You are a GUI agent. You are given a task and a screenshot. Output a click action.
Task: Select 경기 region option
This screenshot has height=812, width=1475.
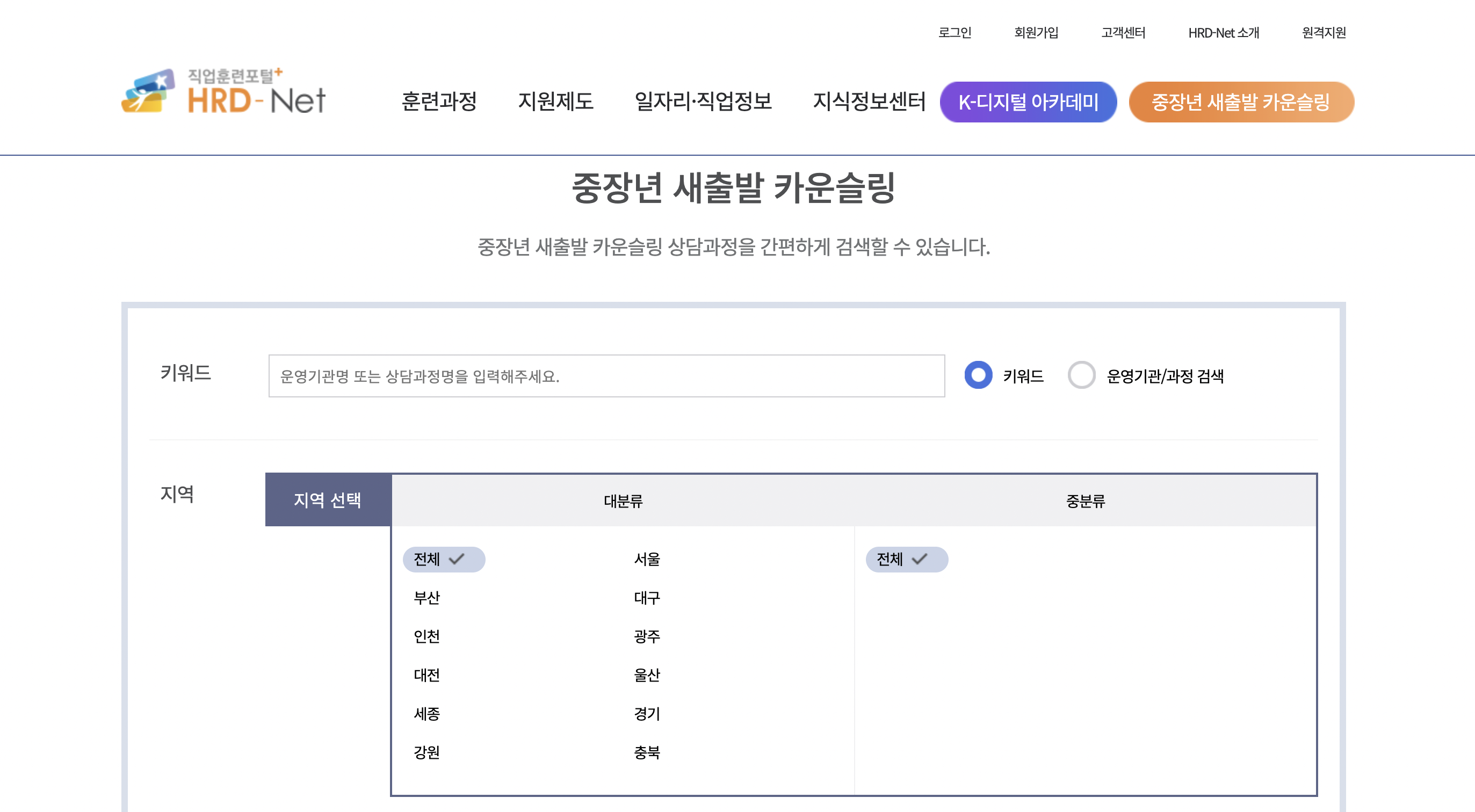(647, 714)
